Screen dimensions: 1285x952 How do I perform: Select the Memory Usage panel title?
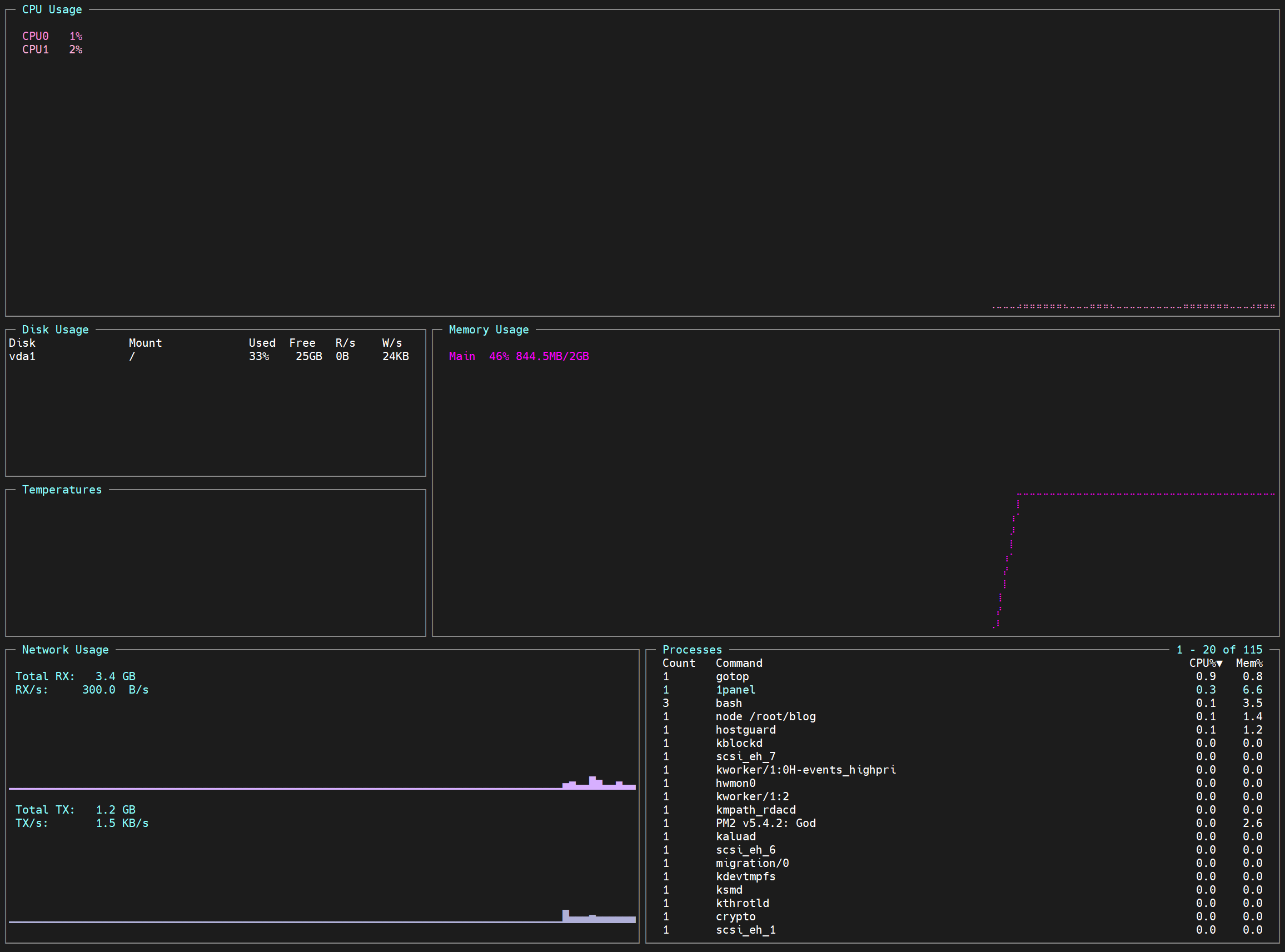[489, 330]
